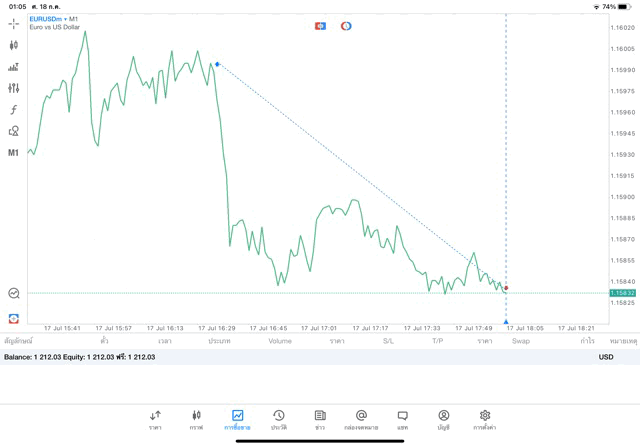This screenshot has width=640, height=447.
Task: Open the การตั้งค่า settings tab
Action: 485,419
